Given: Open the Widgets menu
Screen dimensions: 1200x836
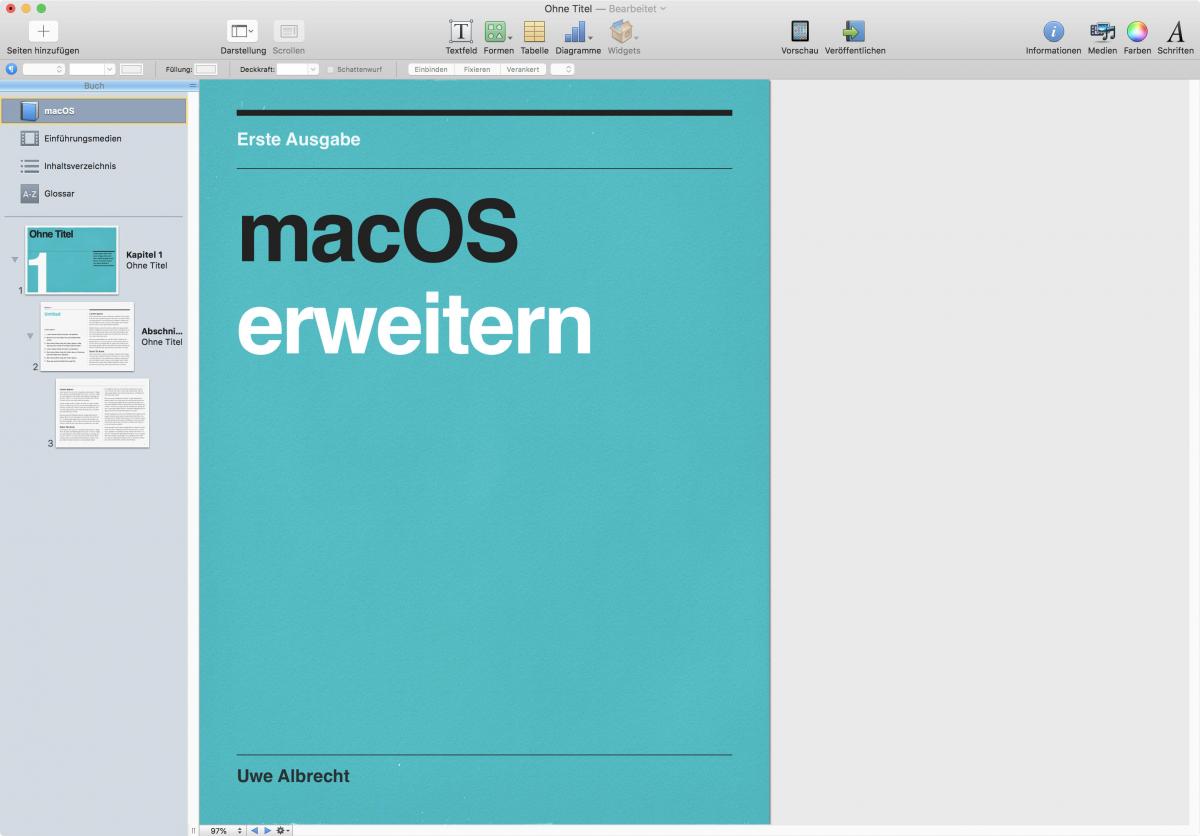Looking at the screenshot, I should coord(623,31).
